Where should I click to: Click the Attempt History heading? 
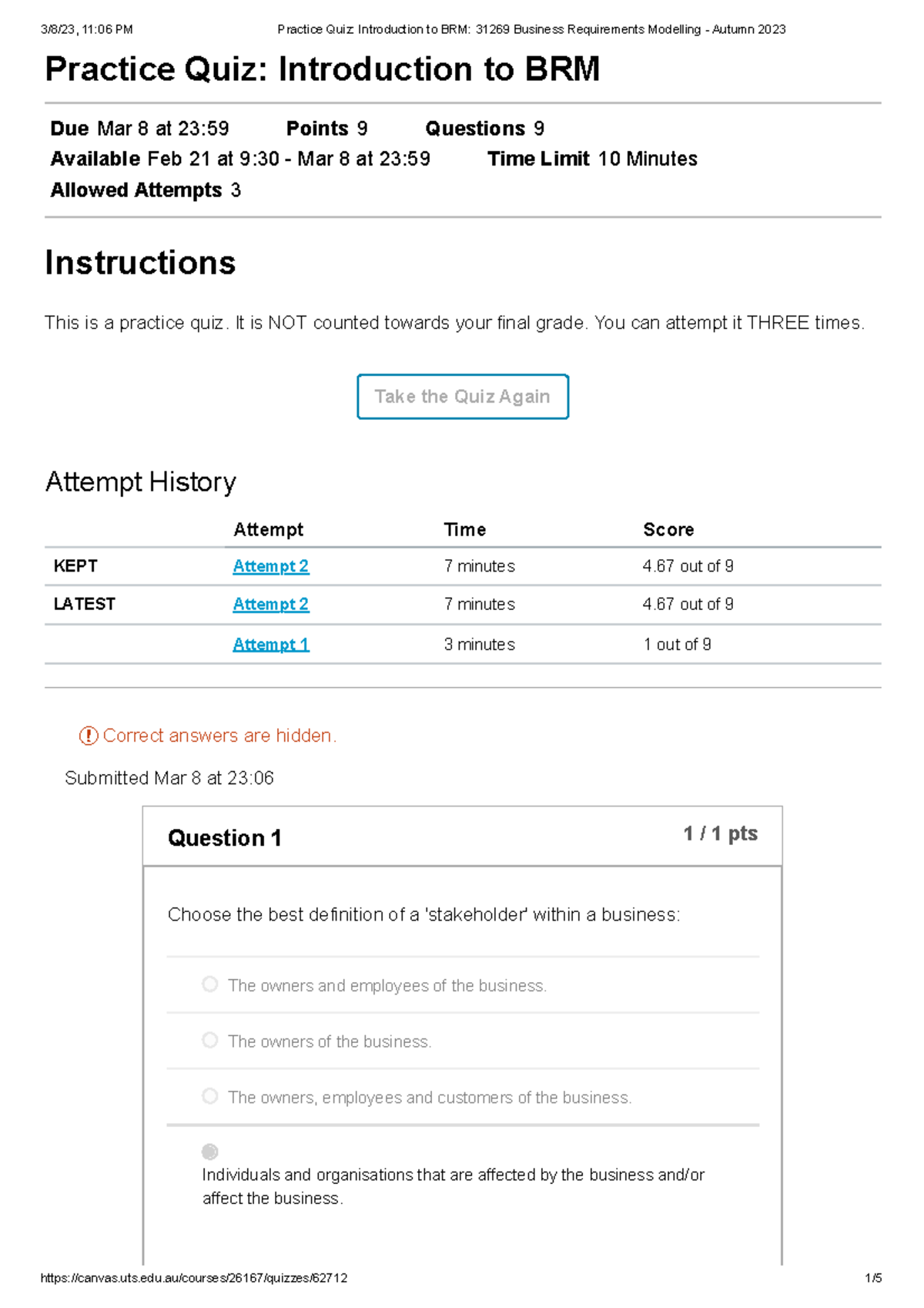click(x=140, y=482)
